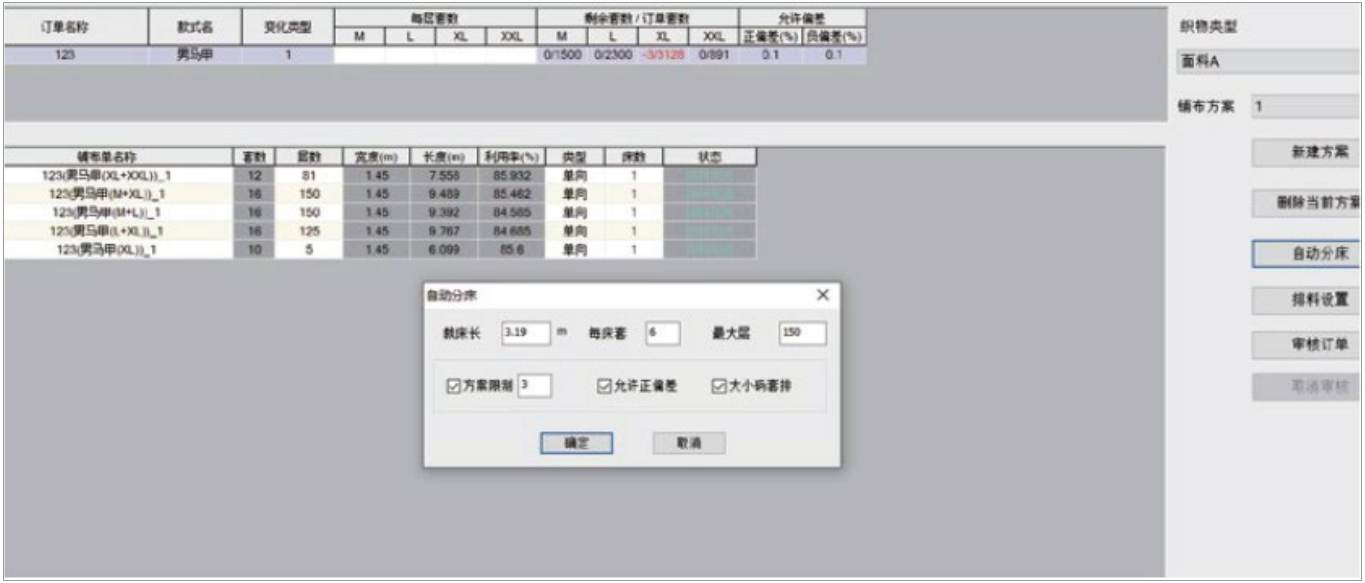1365x583 pixels.
Task: Click the 订单名称 column header
Action: click(76, 28)
